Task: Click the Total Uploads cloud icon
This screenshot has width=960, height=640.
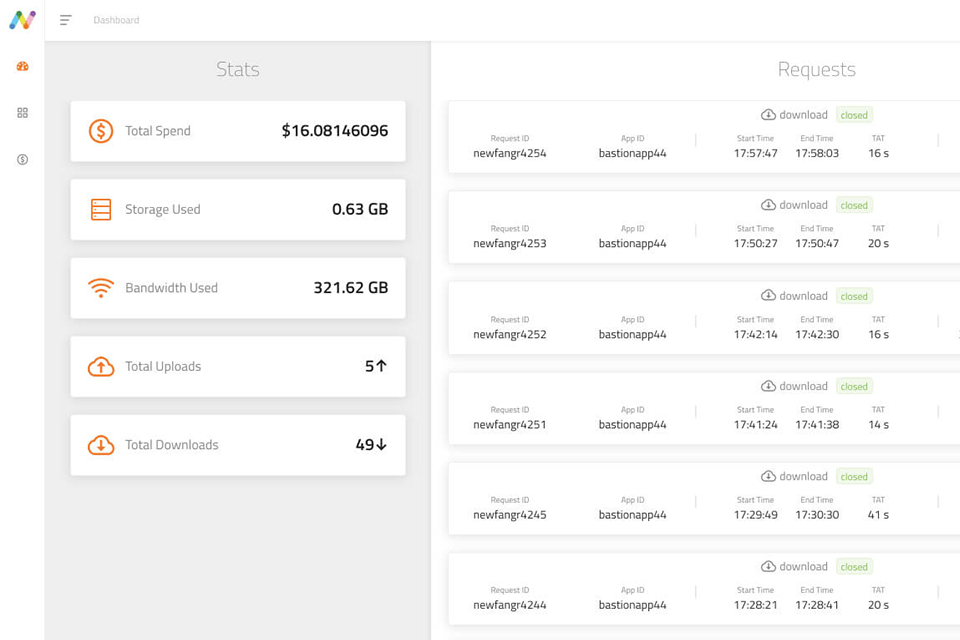Action: tap(101, 367)
